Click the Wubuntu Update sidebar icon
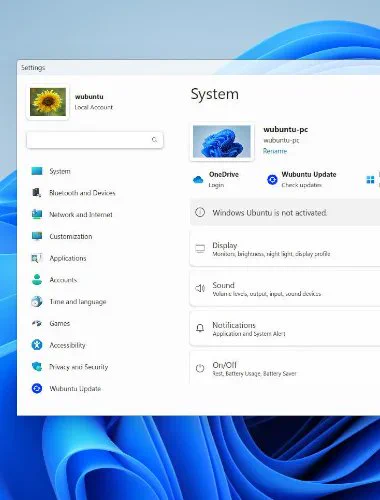This screenshot has width=380, height=500. point(37,388)
